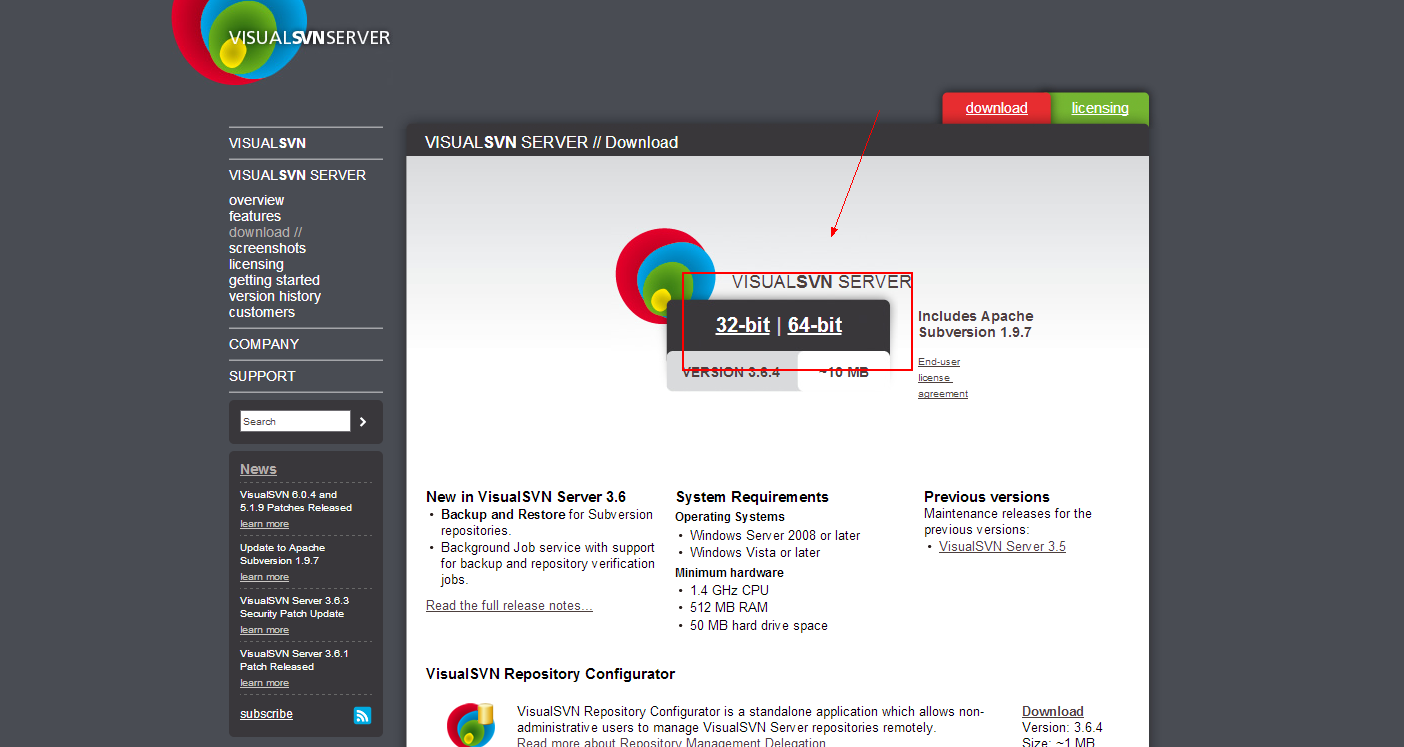This screenshot has width=1404, height=747.
Task: Download the 64-bit installer
Action: (815, 325)
